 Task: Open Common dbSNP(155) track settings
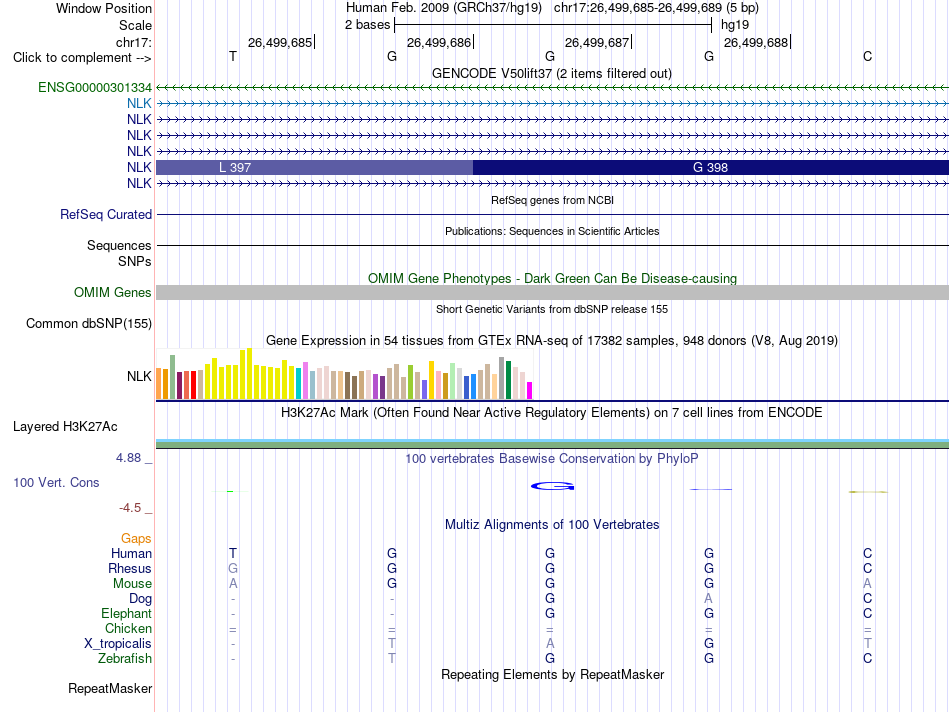click(89, 324)
